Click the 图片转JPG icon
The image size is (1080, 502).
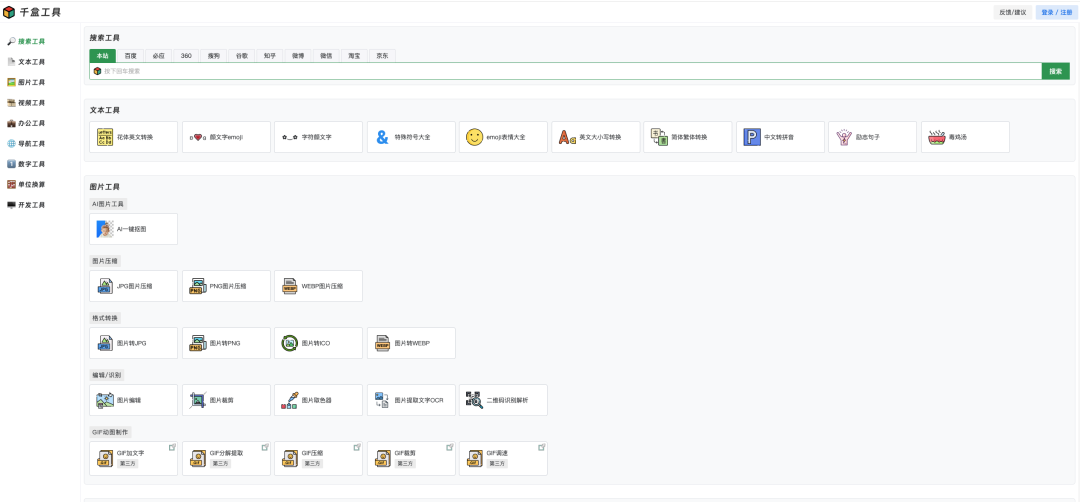(105, 343)
